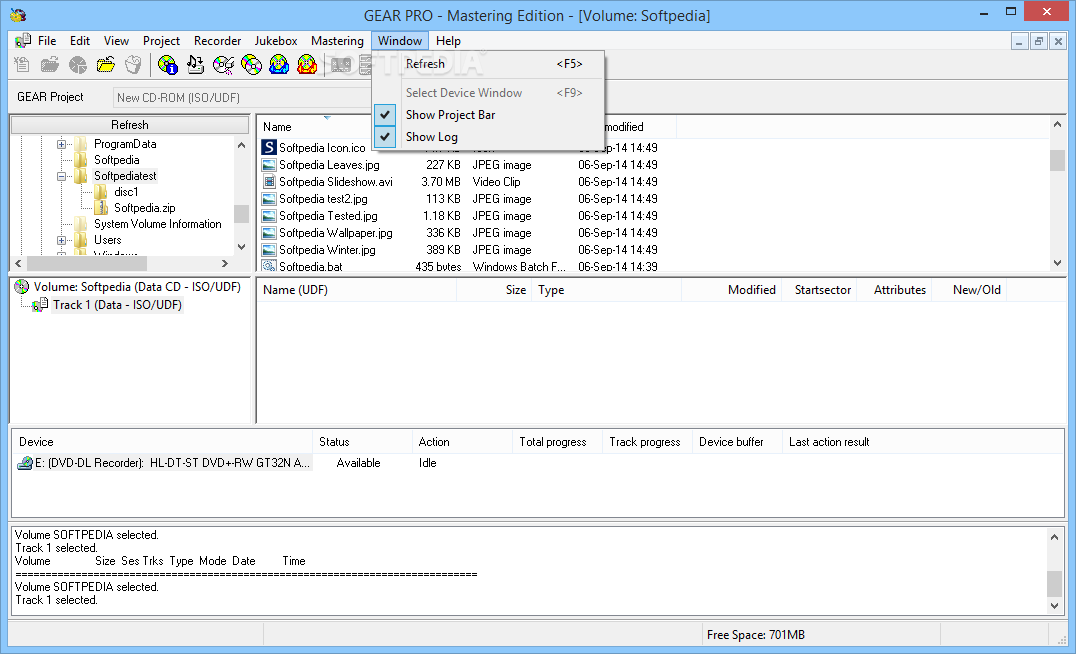The height and width of the screenshot is (654, 1076).
Task: Click the two-discs copy disc icon
Action: (x=251, y=65)
